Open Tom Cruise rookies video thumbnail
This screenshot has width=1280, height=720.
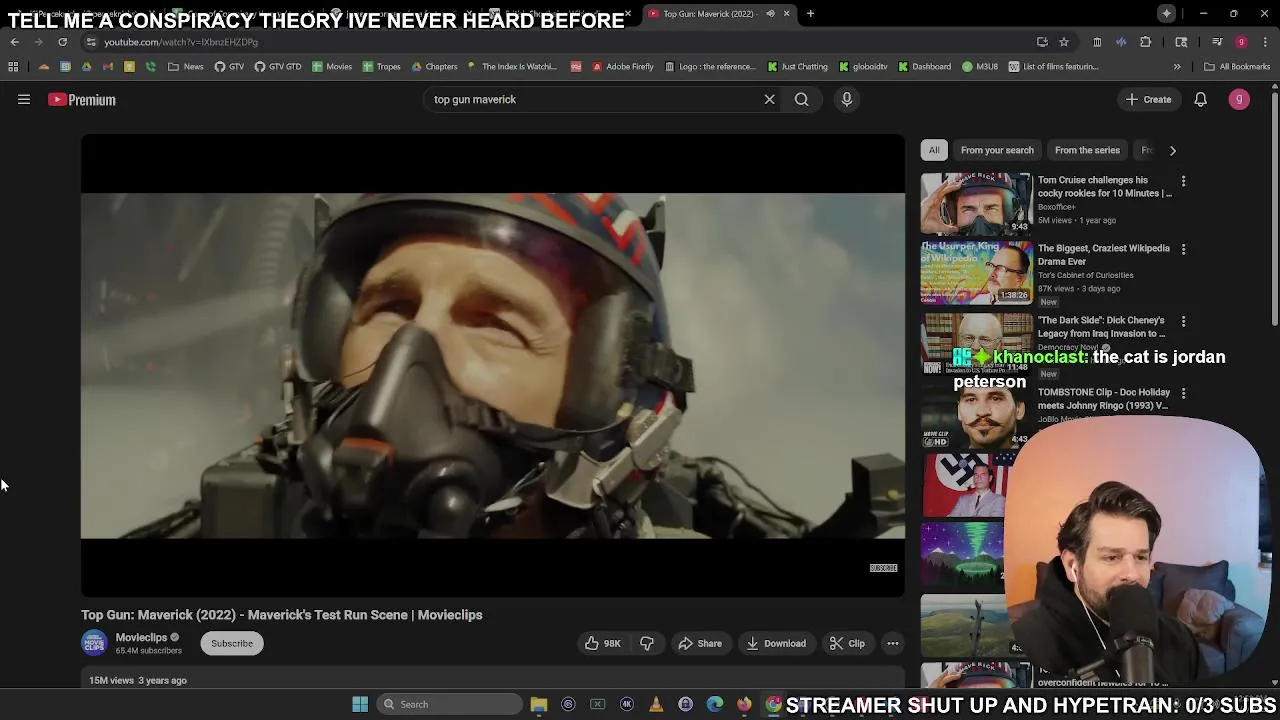point(976,203)
